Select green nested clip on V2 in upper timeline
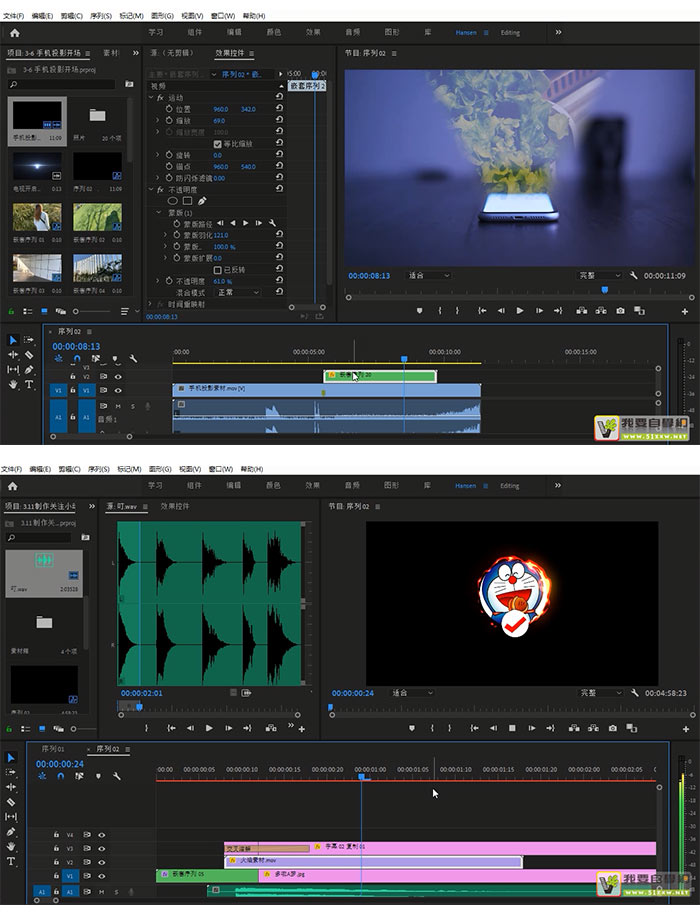Viewport: 700px width, 913px height. click(380, 376)
